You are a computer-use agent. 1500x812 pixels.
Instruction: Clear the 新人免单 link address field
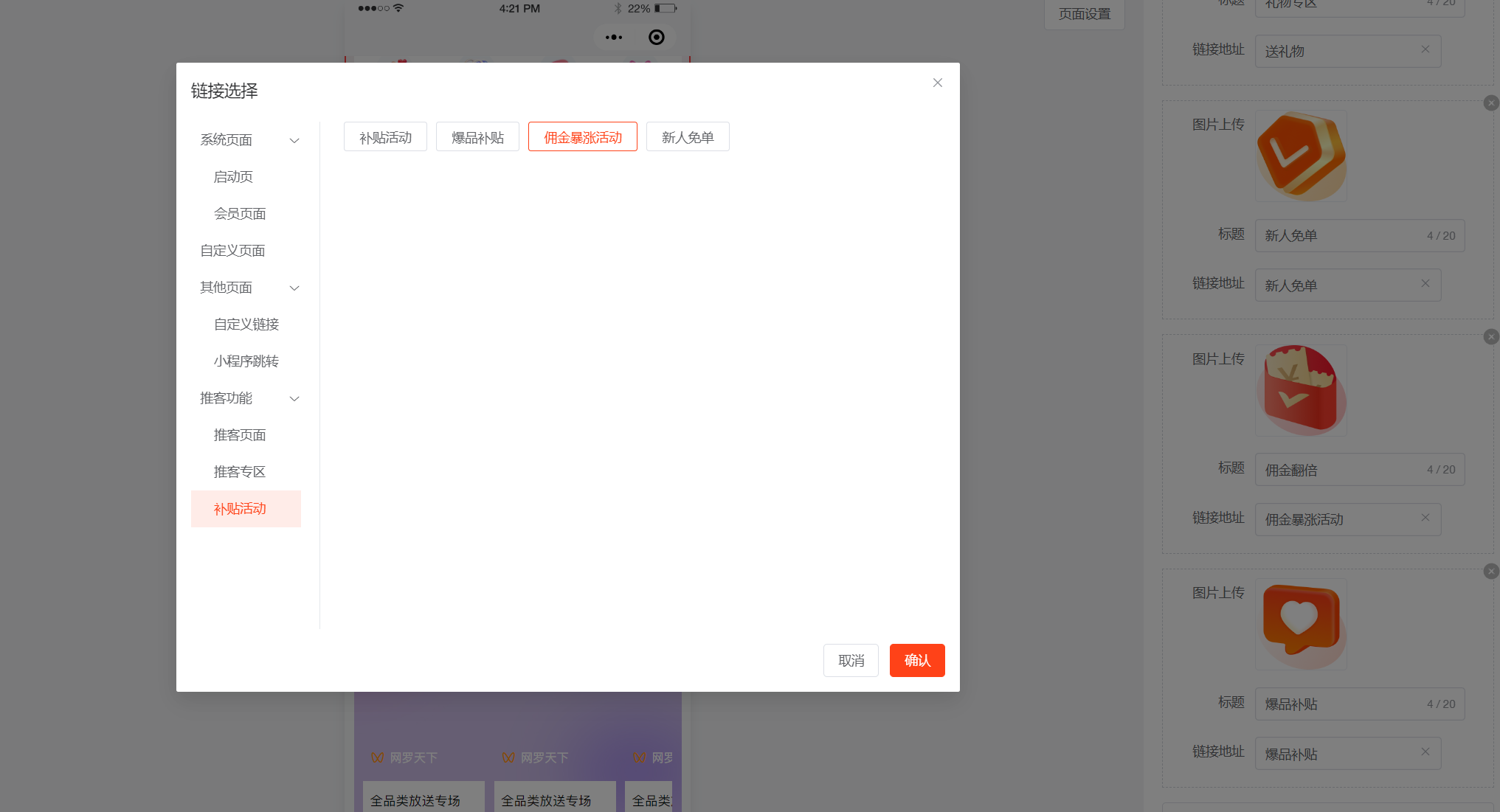(x=1425, y=283)
